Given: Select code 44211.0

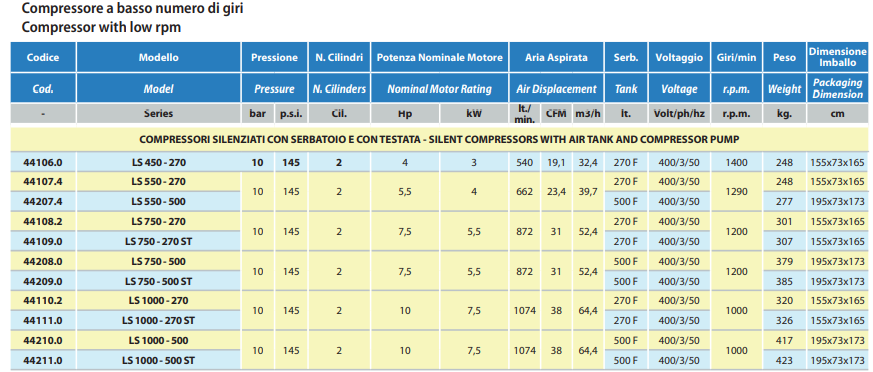Looking at the screenshot, I should (x=43, y=360).
